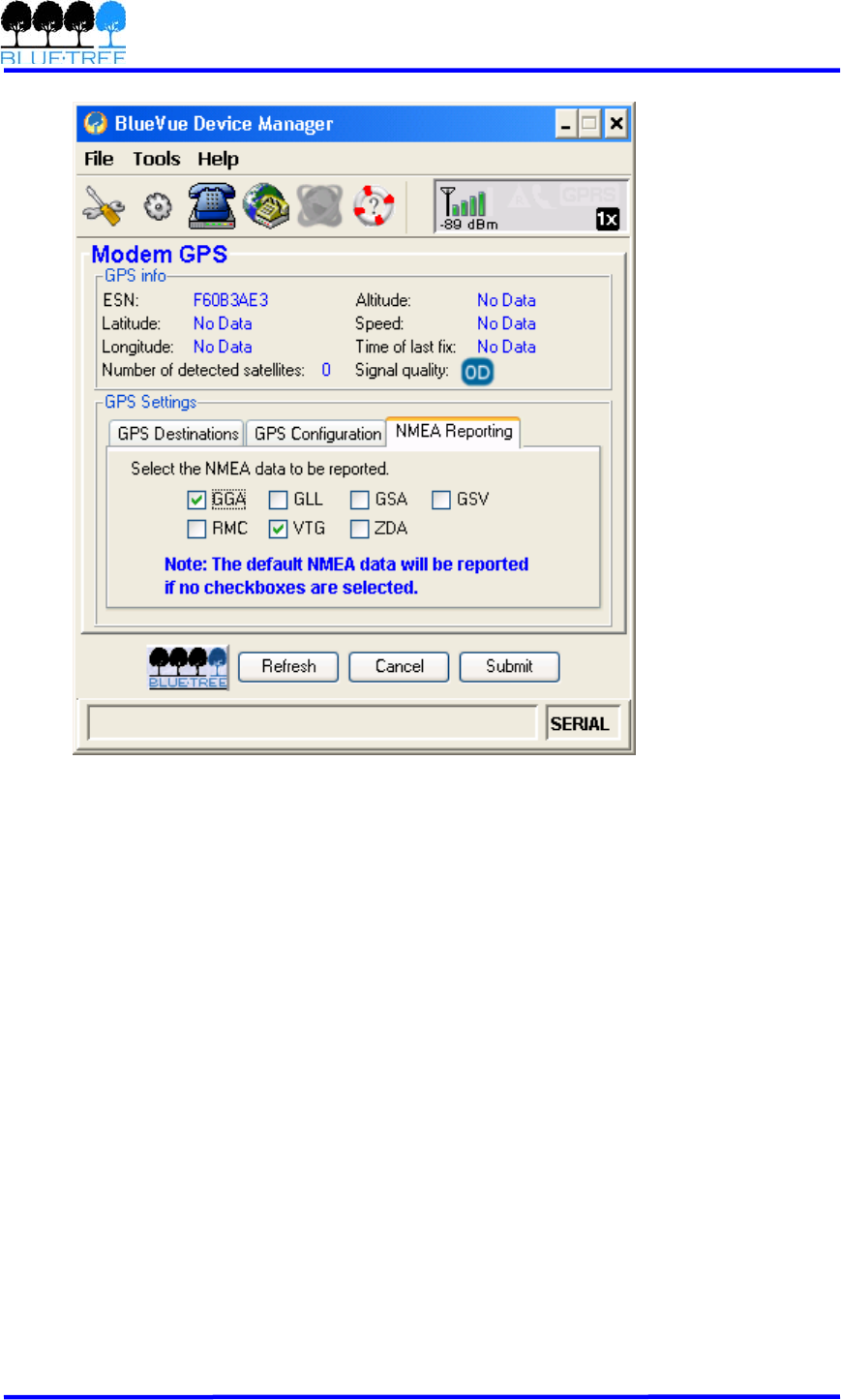The width and height of the screenshot is (841, 1400).
Task: Click the Speed No Data value
Action: click(x=506, y=323)
